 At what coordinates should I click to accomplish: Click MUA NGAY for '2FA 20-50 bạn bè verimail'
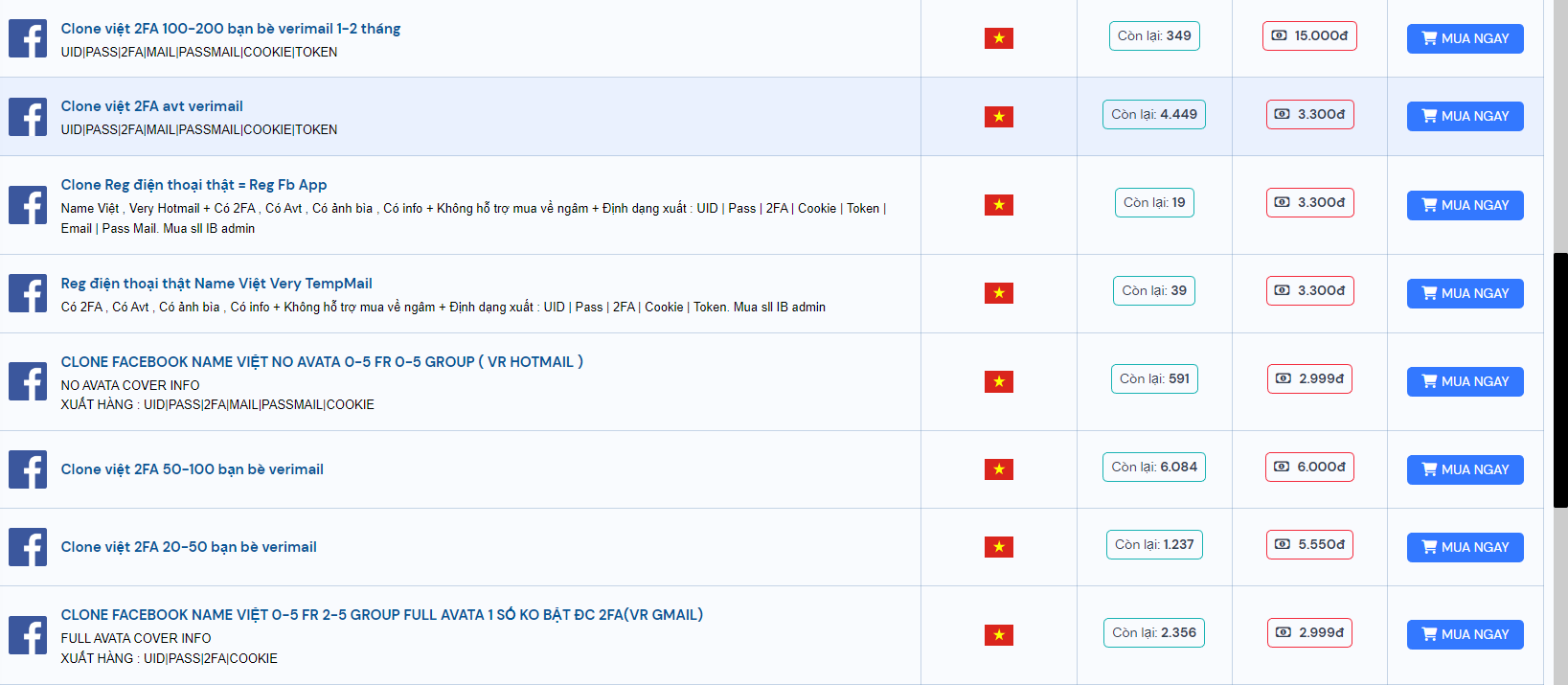(1465, 547)
